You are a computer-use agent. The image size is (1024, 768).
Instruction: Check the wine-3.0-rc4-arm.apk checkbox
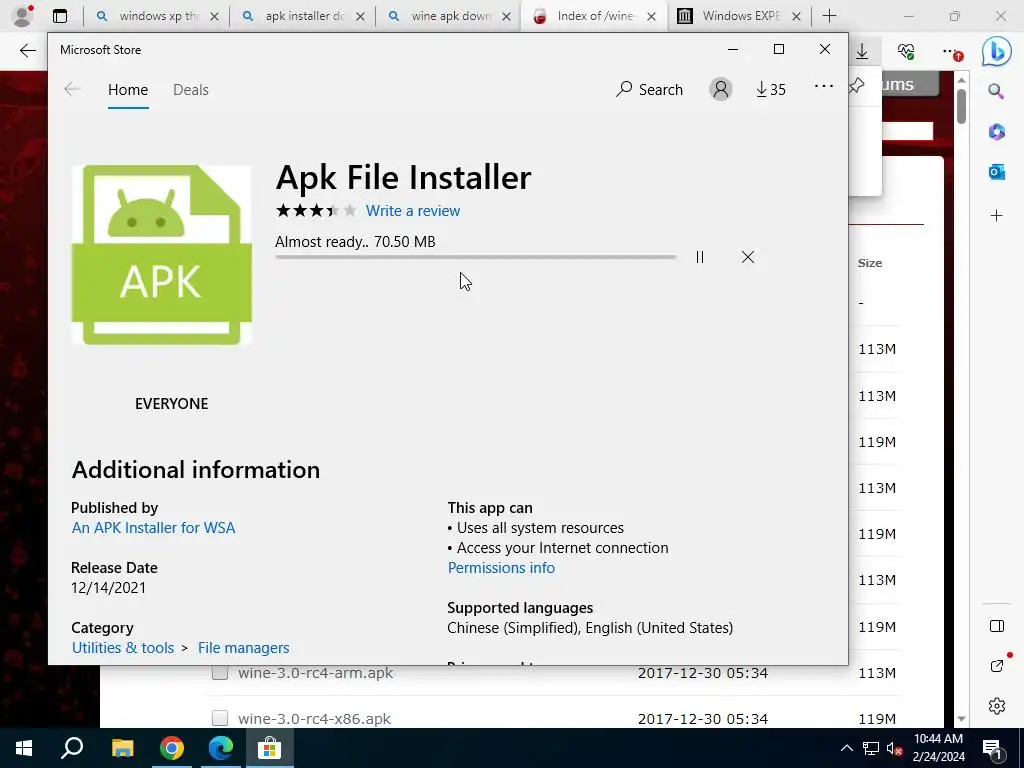(x=220, y=673)
